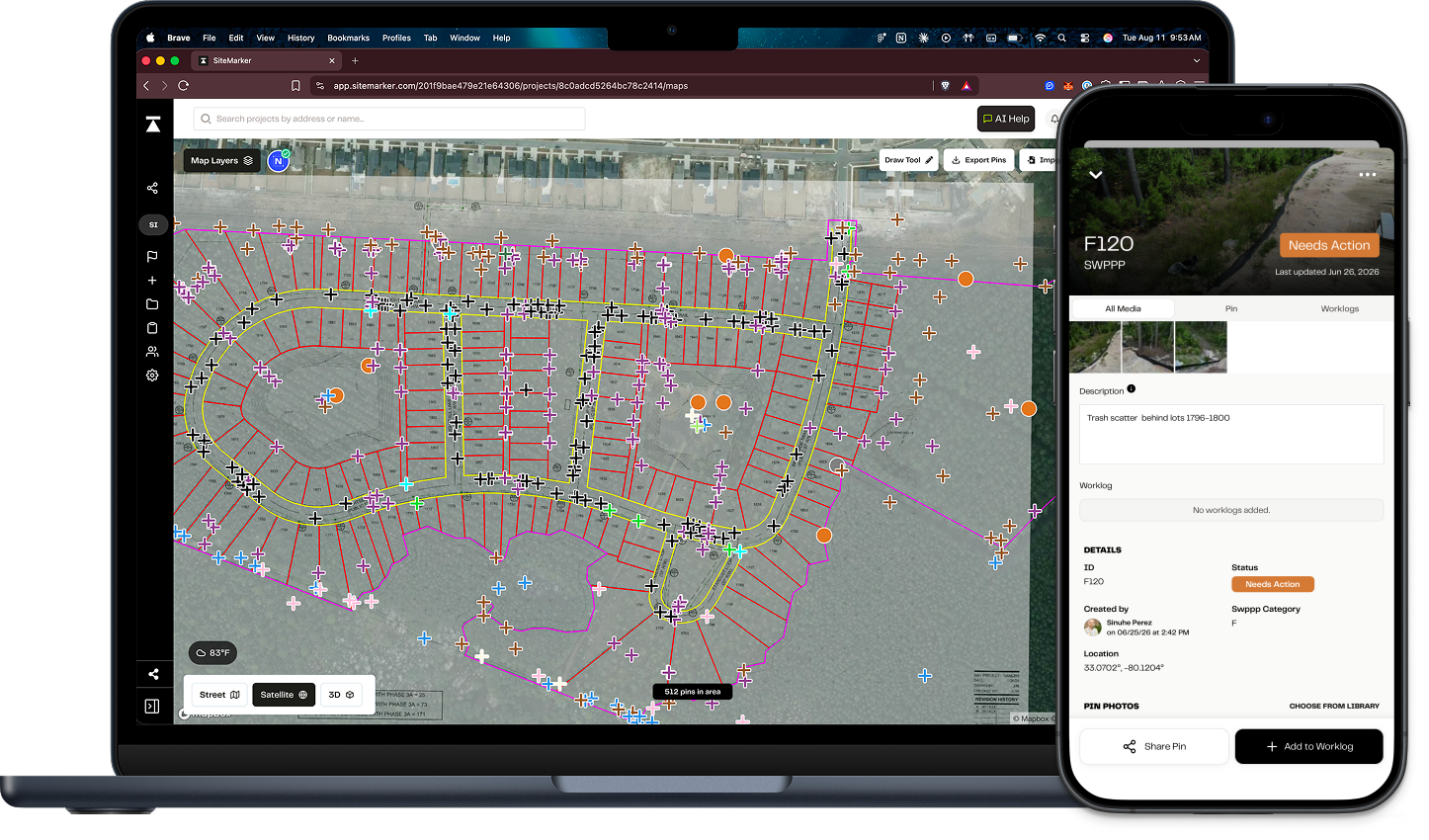The width and height of the screenshot is (1429, 840).
Task: Click the AI Help button
Action: pos(1006,119)
